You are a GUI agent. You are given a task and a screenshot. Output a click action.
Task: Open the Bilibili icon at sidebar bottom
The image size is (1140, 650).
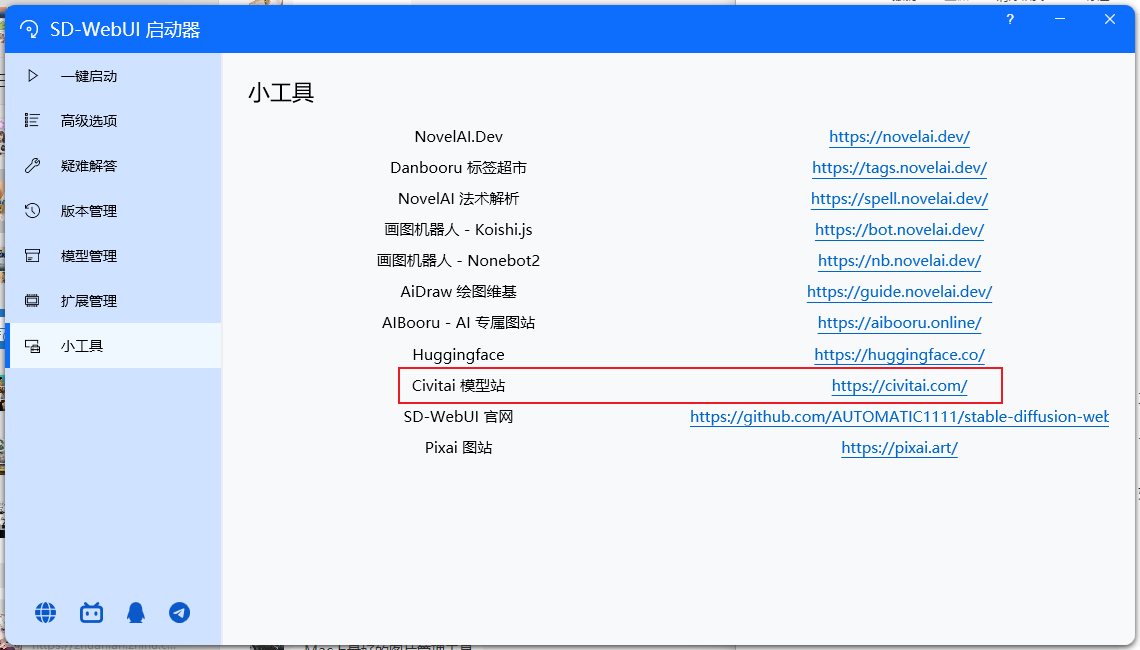tap(91, 613)
